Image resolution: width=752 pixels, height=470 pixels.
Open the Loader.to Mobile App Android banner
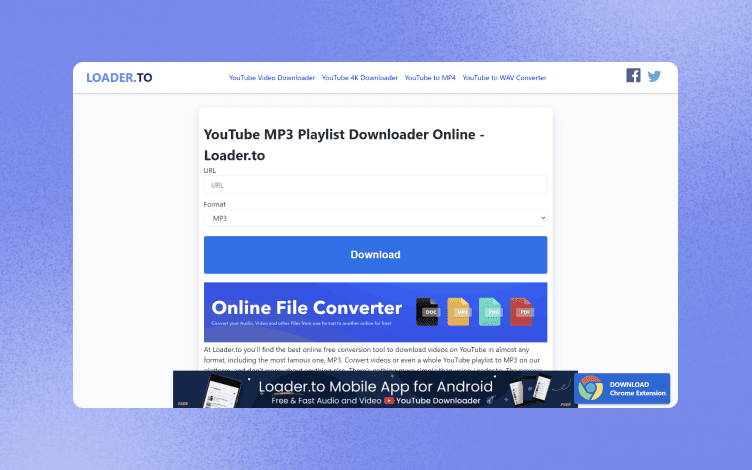[375, 389]
